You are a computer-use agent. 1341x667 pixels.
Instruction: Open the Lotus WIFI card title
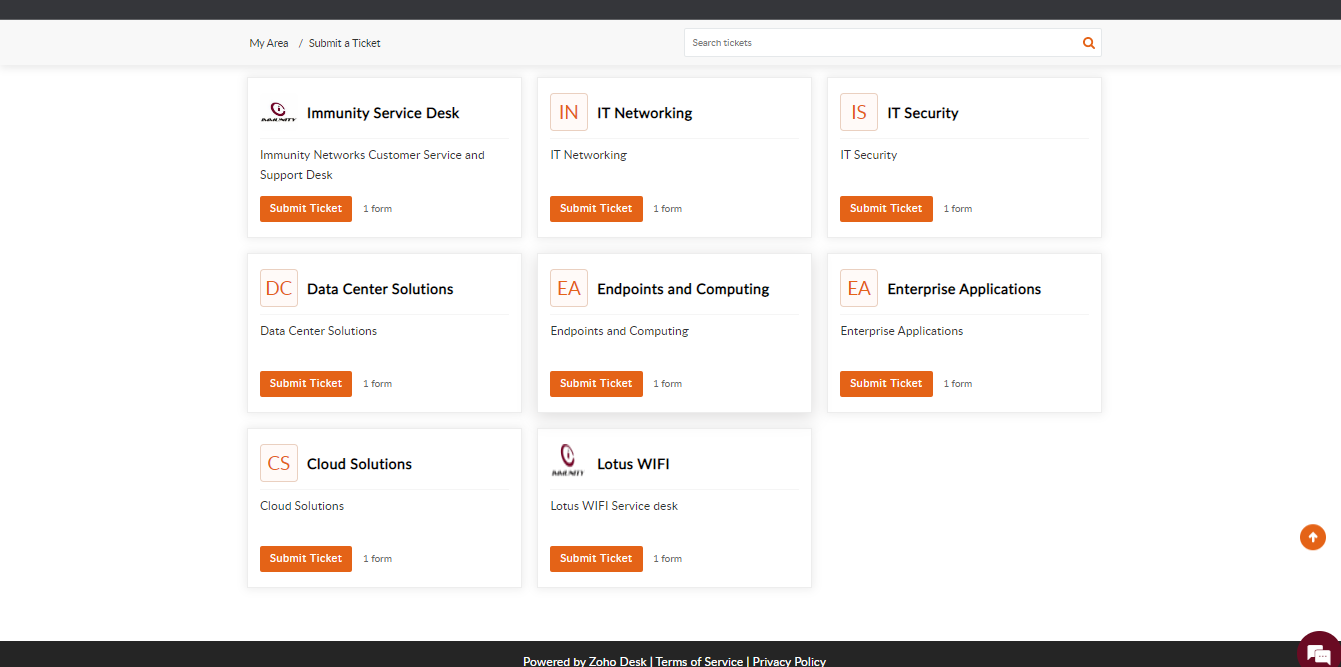[x=633, y=464]
